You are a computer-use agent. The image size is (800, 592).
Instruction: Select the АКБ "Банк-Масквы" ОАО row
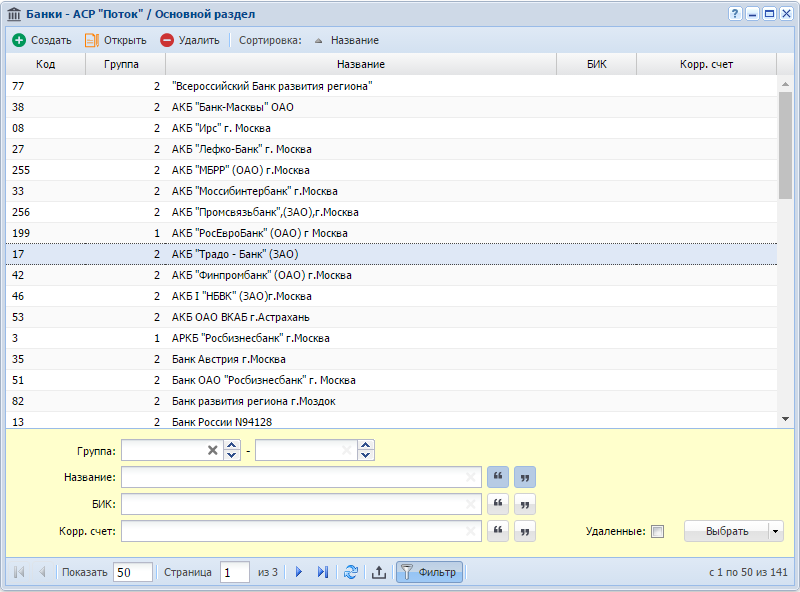[391, 107]
